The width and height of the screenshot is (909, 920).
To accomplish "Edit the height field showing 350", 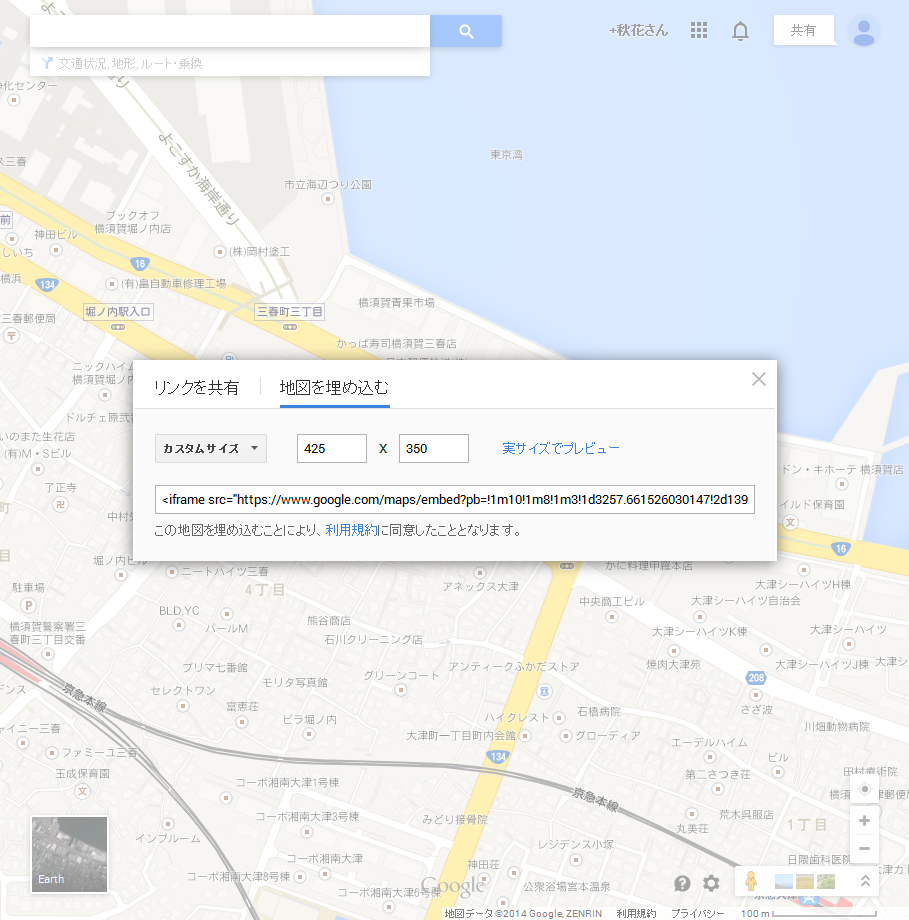I will click(x=434, y=449).
